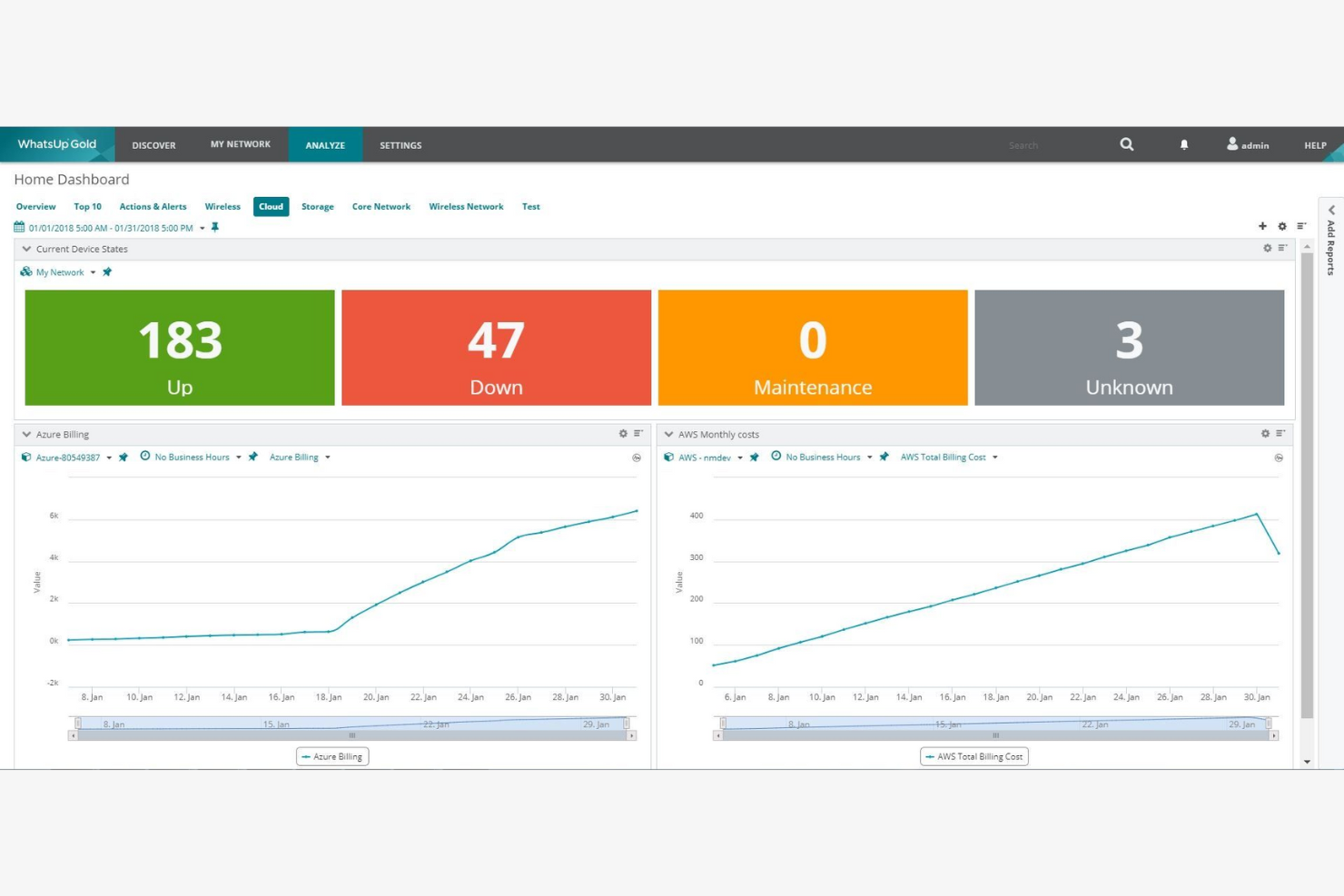Open AWS No Business Hours dropdown
This screenshot has width=1344, height=896.
[869, 458]
